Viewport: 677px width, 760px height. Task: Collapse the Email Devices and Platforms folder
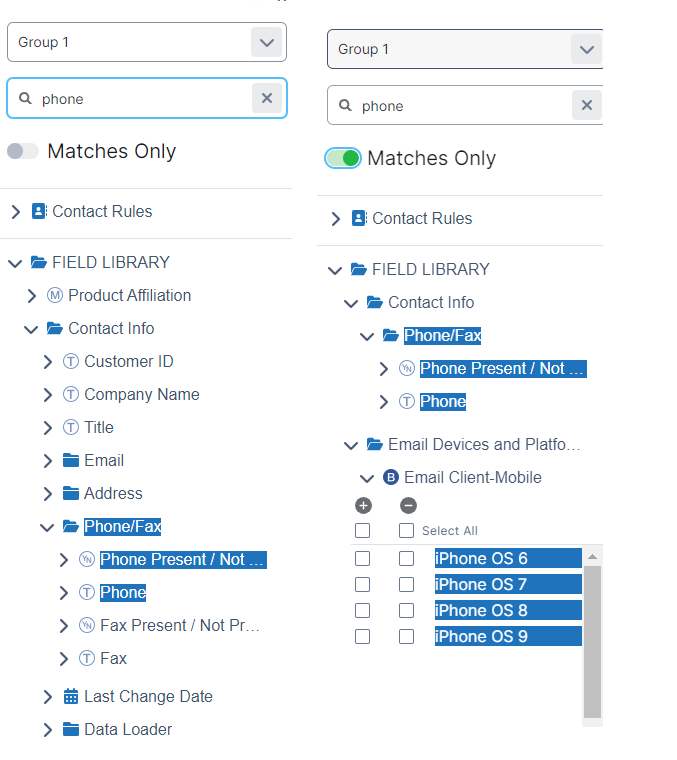(351, 445)
